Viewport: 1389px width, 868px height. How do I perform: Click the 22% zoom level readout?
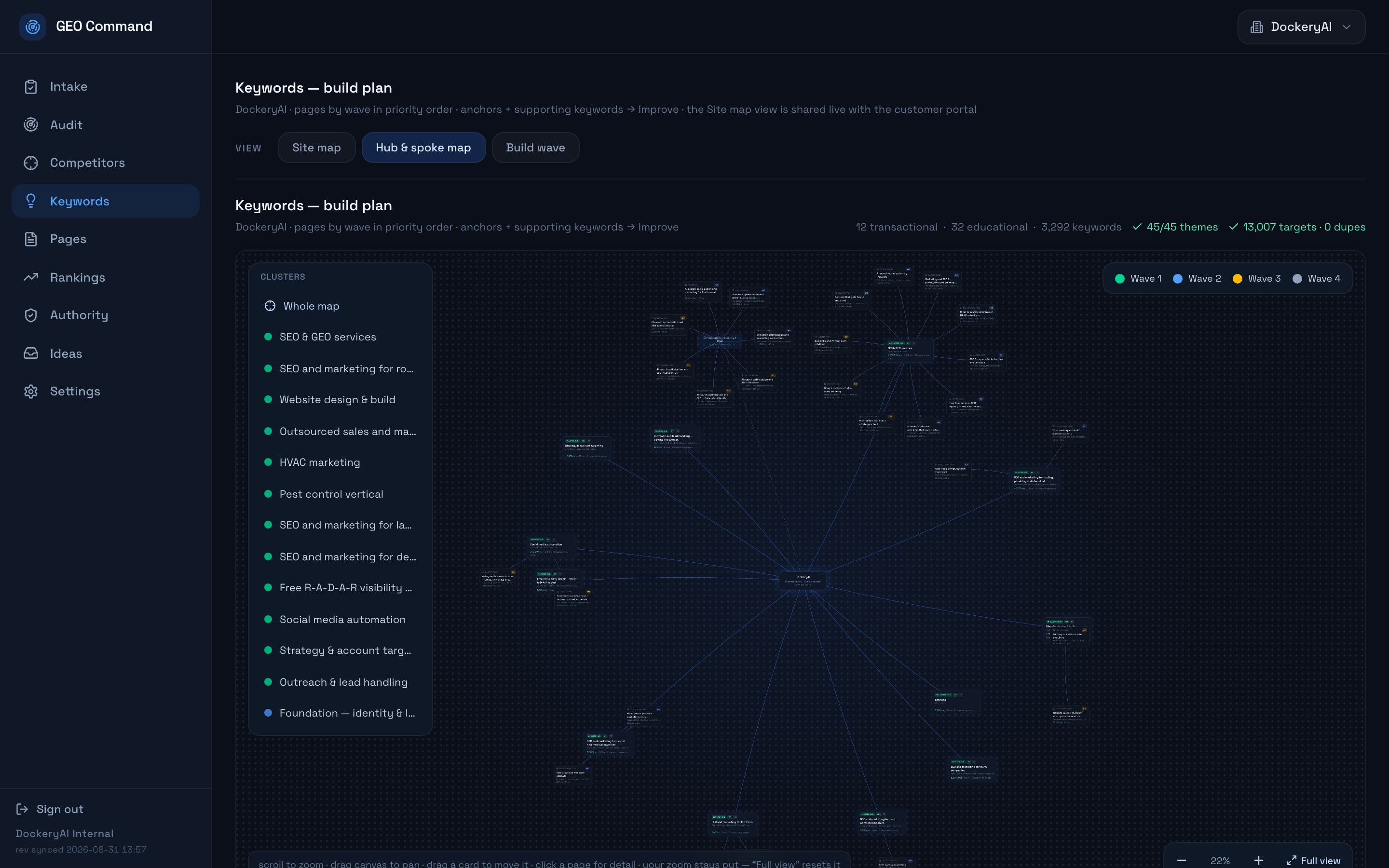click(x=1220, y=861)
